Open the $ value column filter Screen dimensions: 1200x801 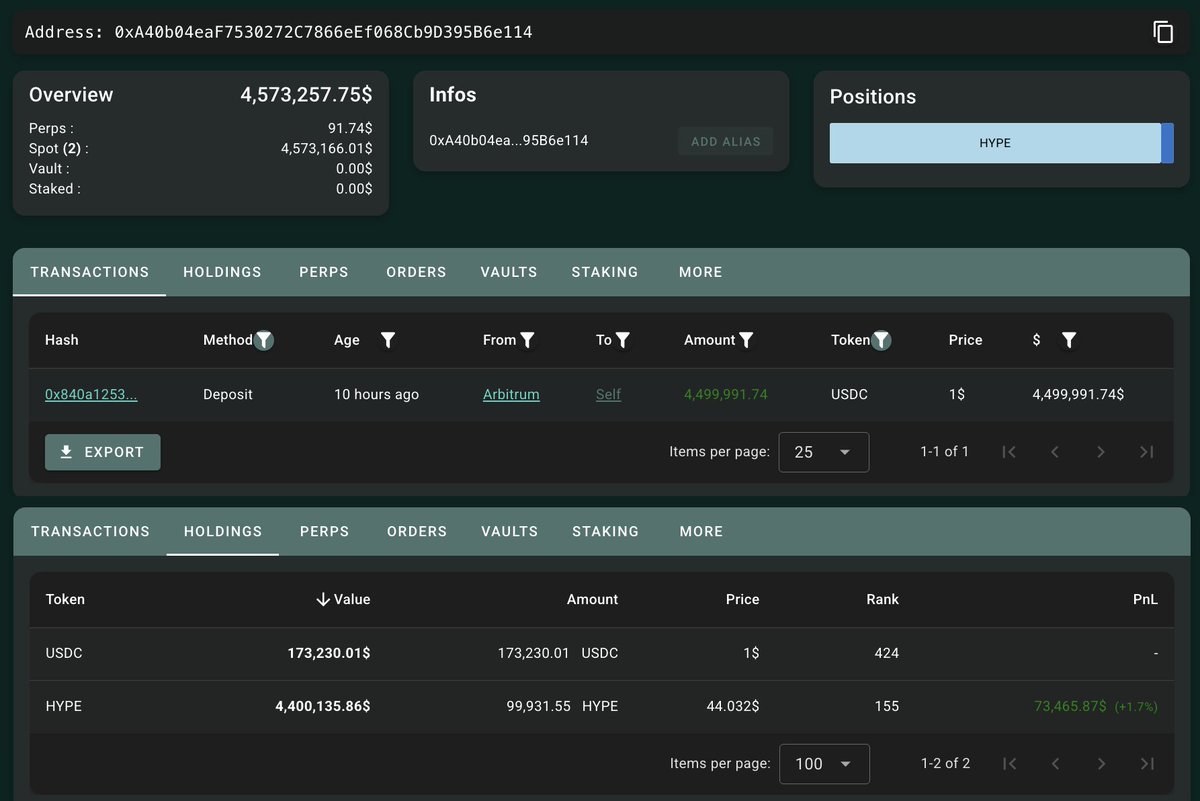click(1068, 340)
